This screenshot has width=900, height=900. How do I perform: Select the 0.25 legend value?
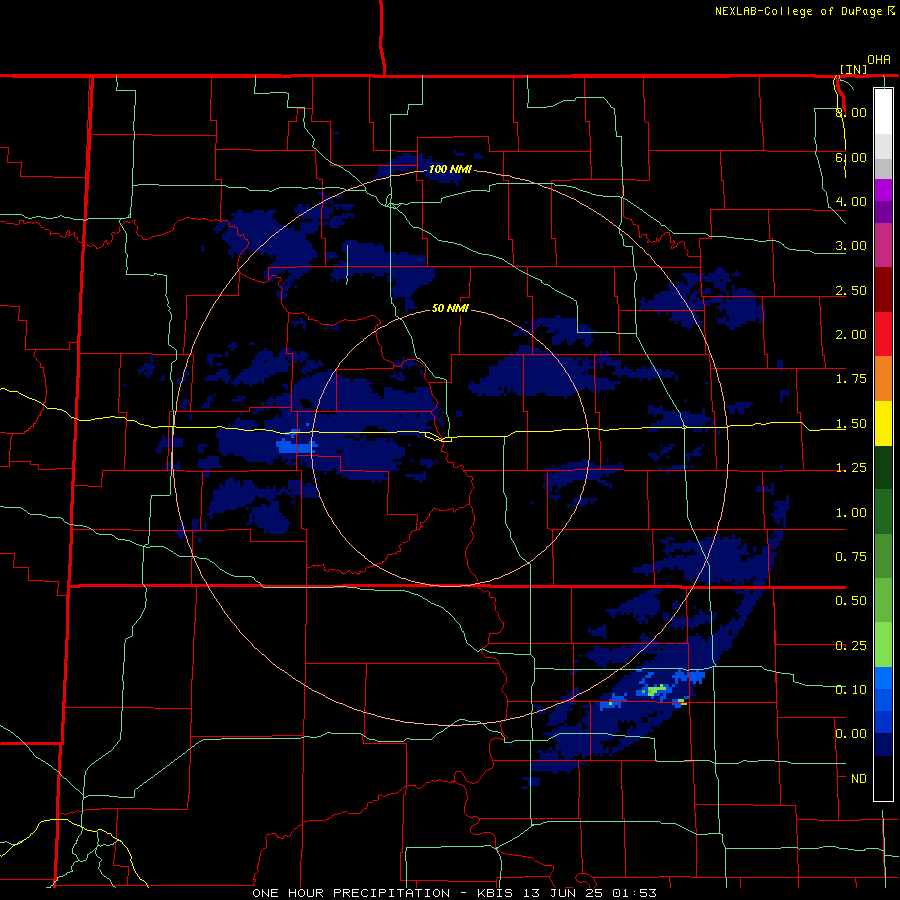coord(851,646)
